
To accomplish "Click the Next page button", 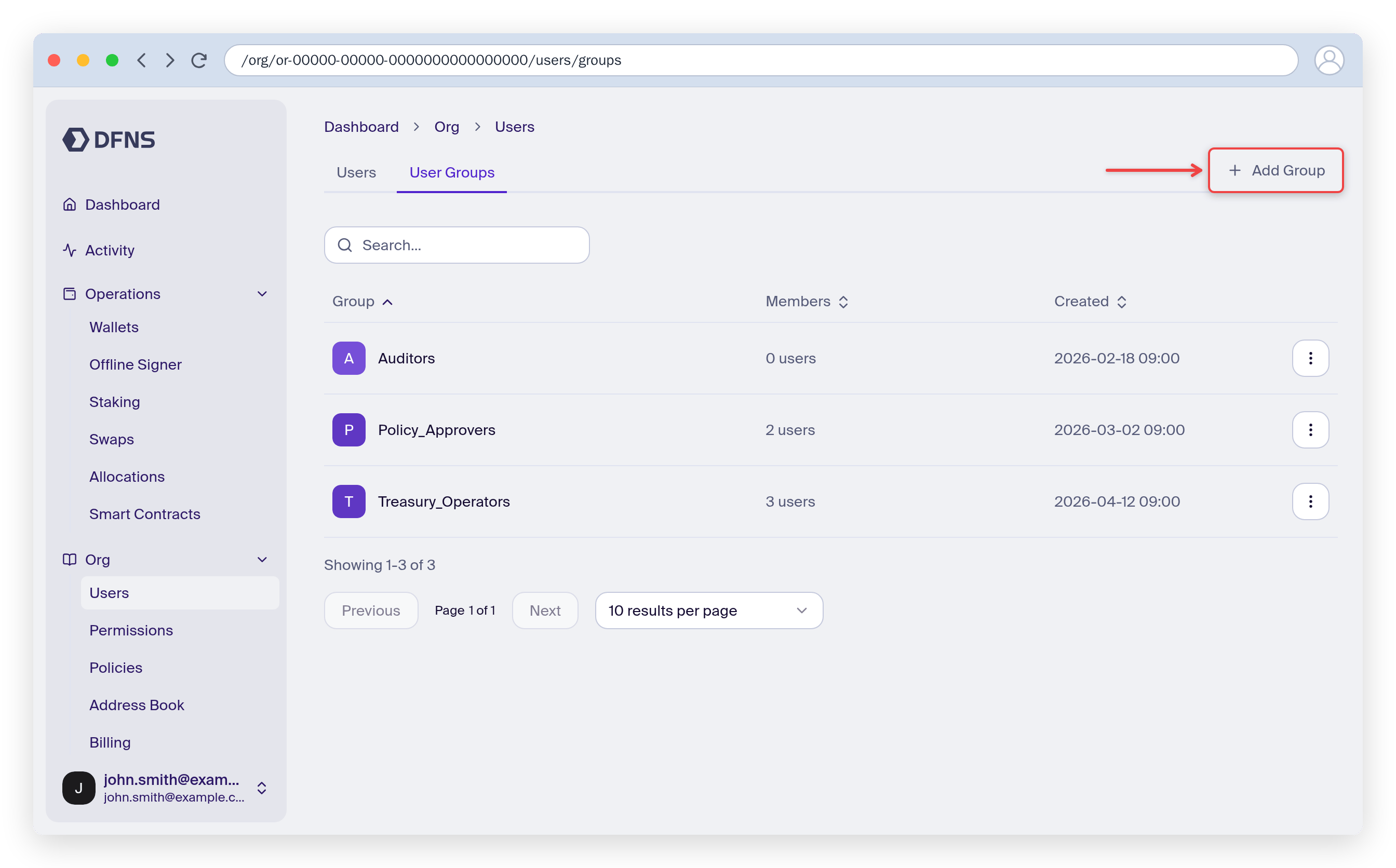I will (x=544, y=610).
